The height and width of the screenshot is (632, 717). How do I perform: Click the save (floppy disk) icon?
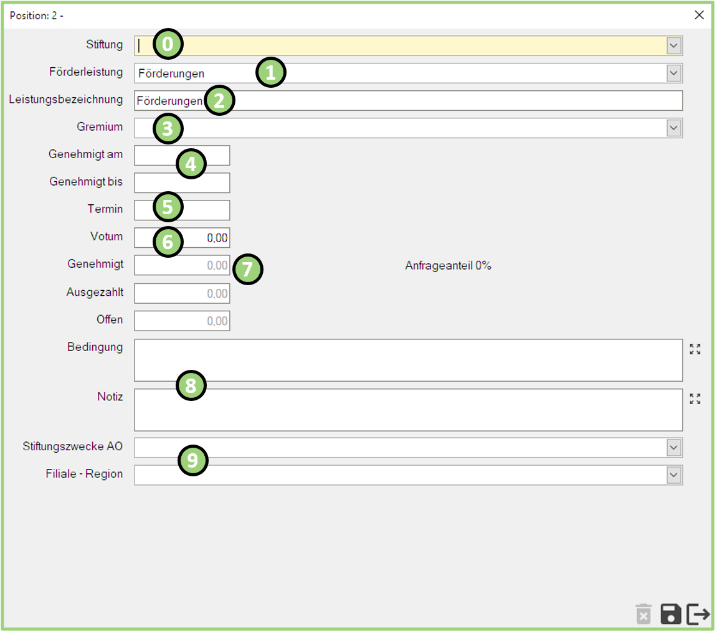671,614
